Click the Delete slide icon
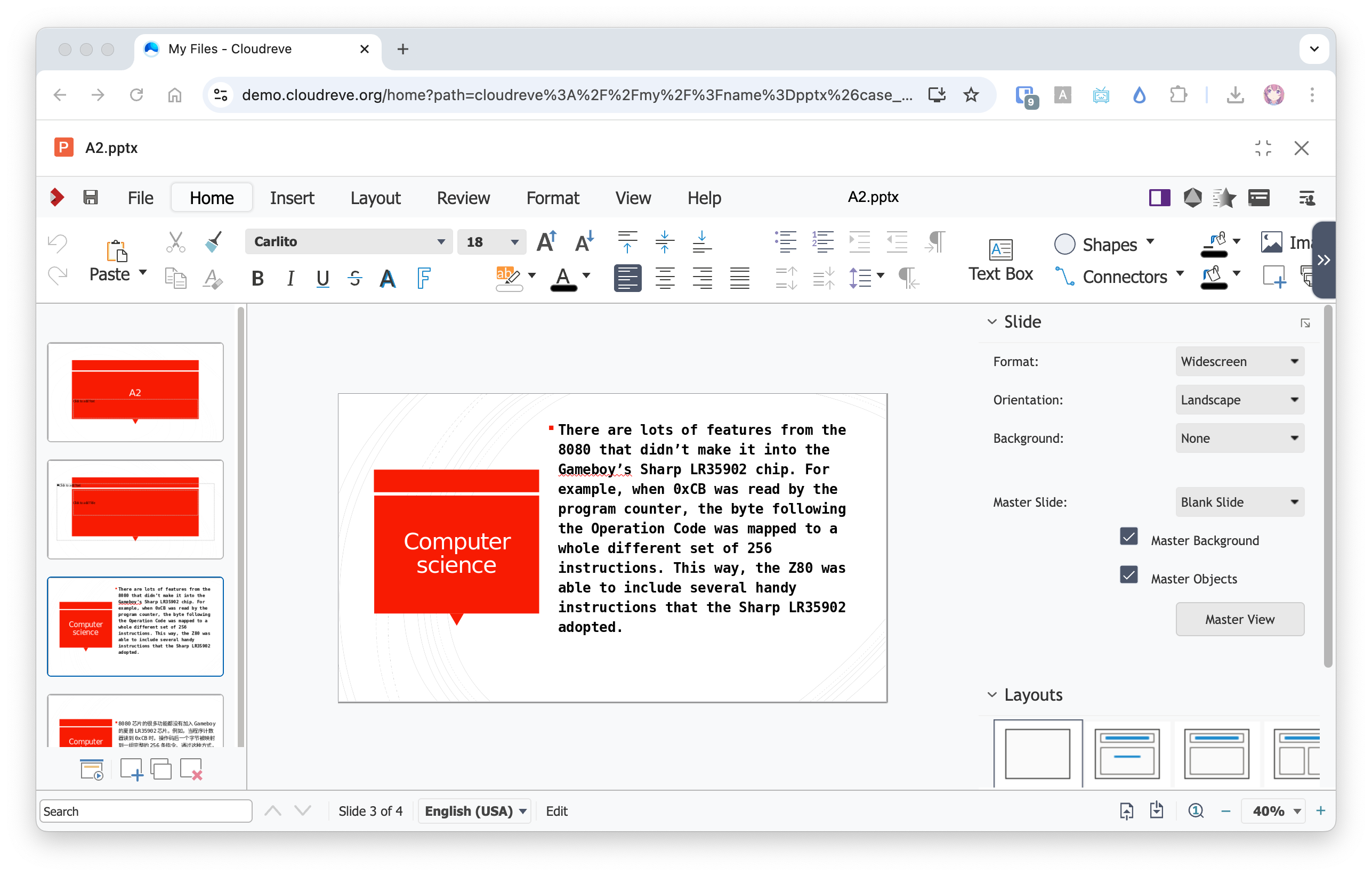Viewport: 1372px width, 876px height. point(191,769)
